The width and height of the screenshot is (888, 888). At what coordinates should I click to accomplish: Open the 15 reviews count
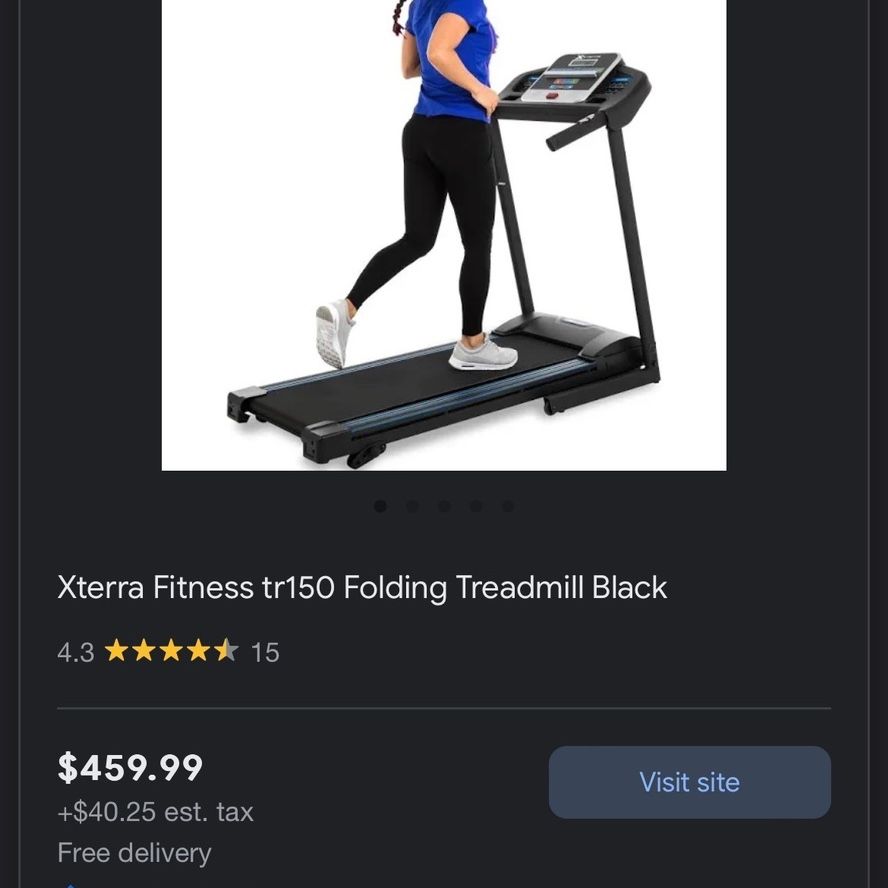click(x=265, y=652)
